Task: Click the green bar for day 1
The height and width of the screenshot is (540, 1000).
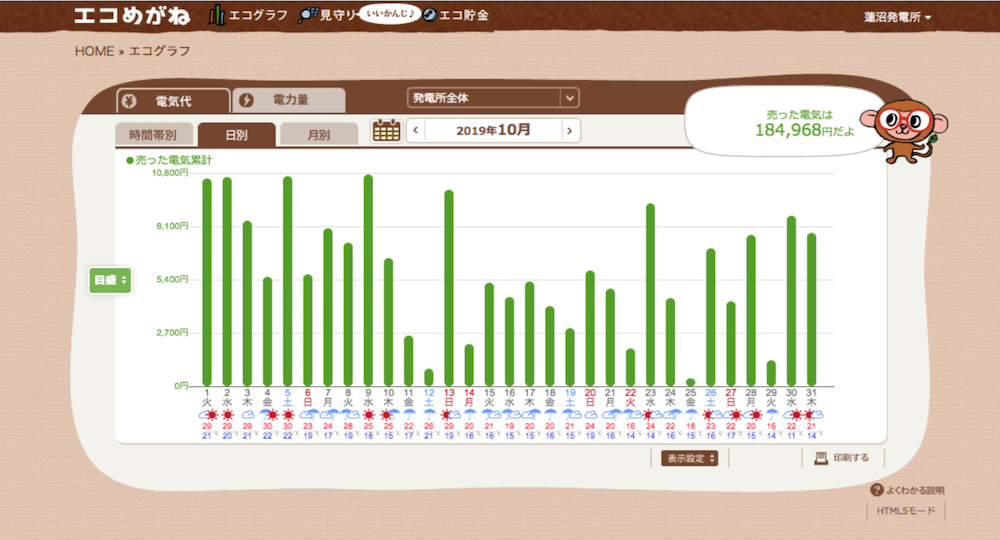Action: 207,282
